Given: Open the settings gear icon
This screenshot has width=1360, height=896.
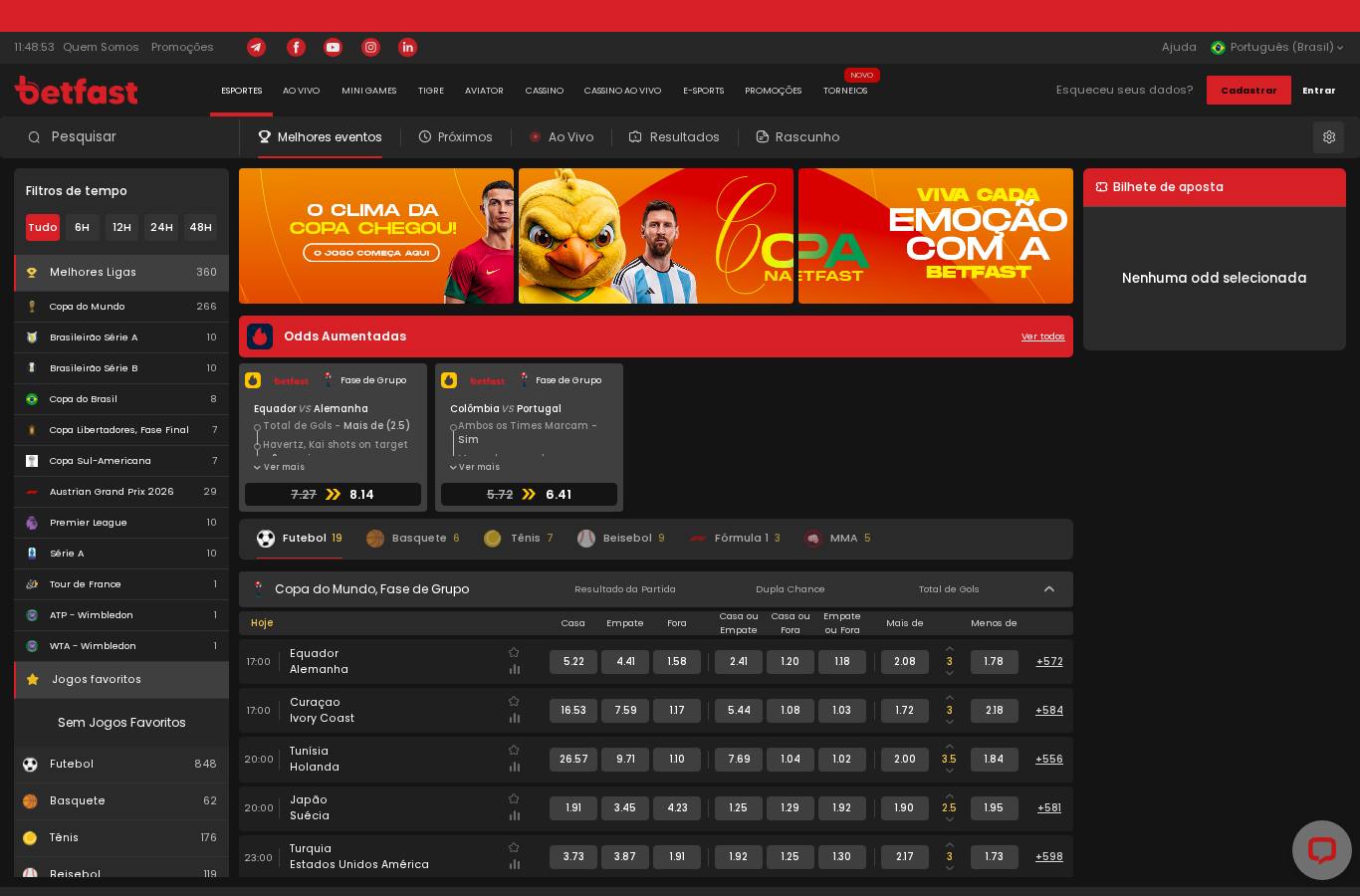Looking at the screenshot, I should (x=1328, y=137).
